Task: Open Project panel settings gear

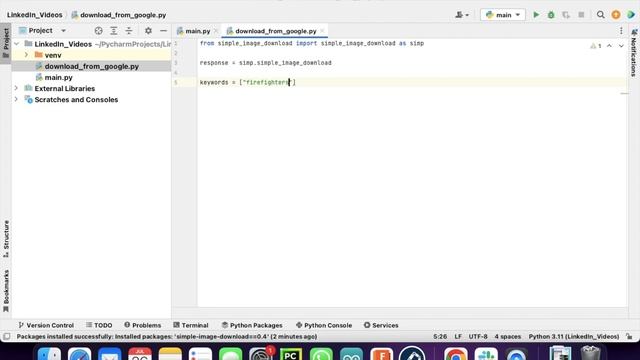Action: click(148, 31)
